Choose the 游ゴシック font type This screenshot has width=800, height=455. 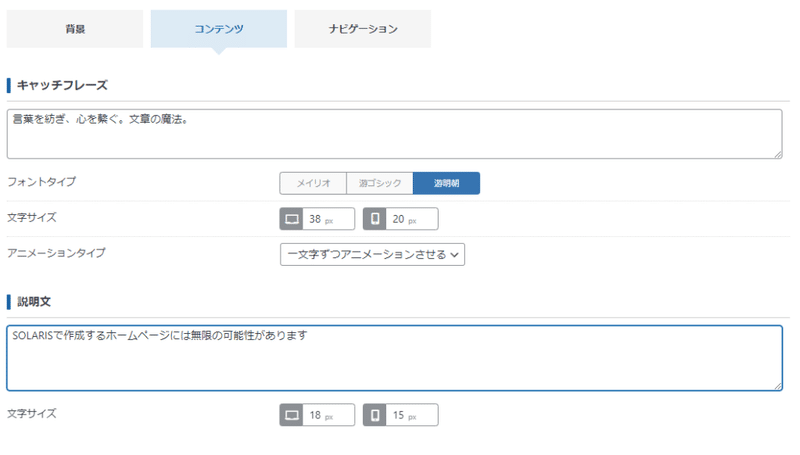coord(380,183)
